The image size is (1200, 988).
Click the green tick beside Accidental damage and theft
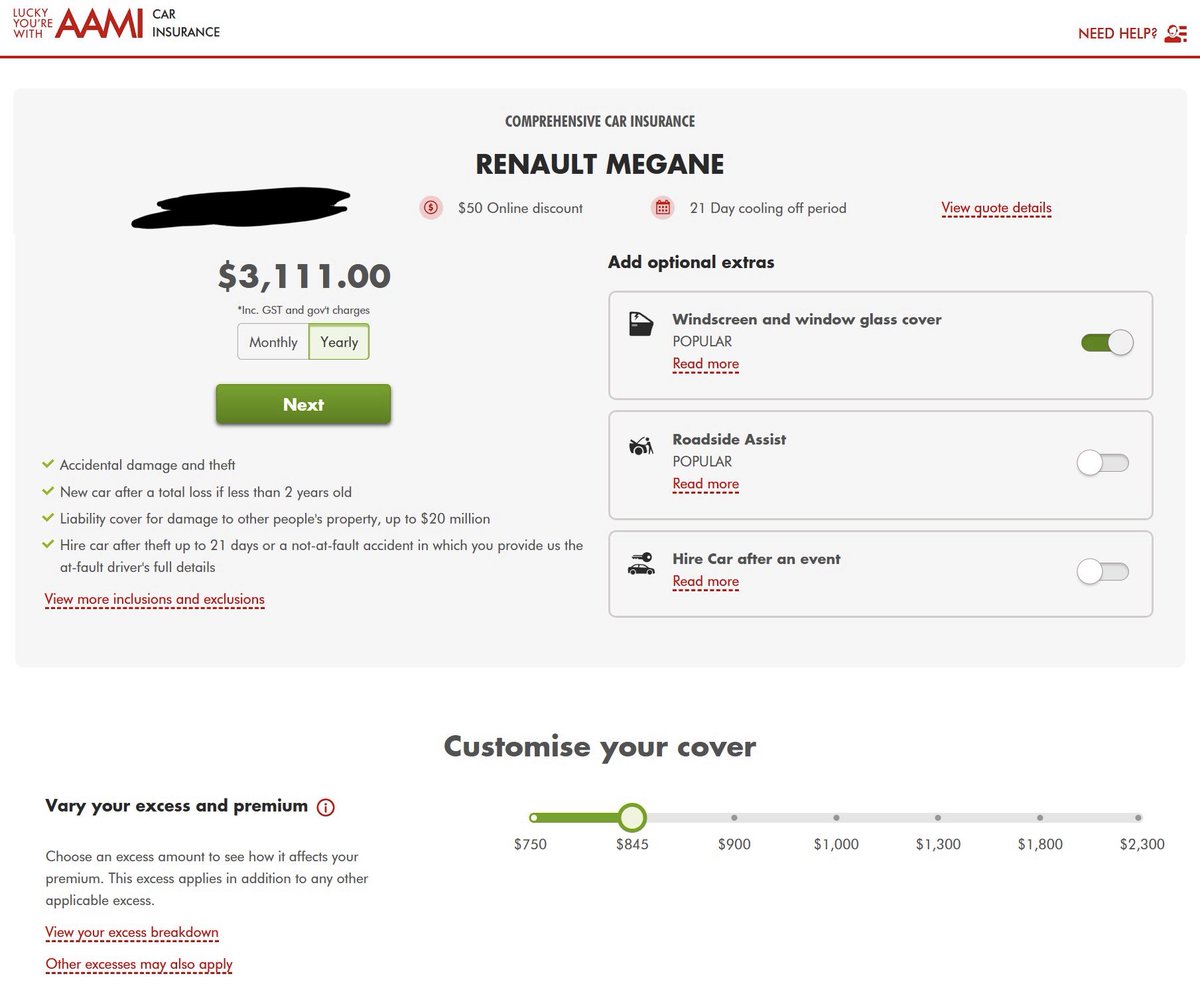click(x=48, y=465)
